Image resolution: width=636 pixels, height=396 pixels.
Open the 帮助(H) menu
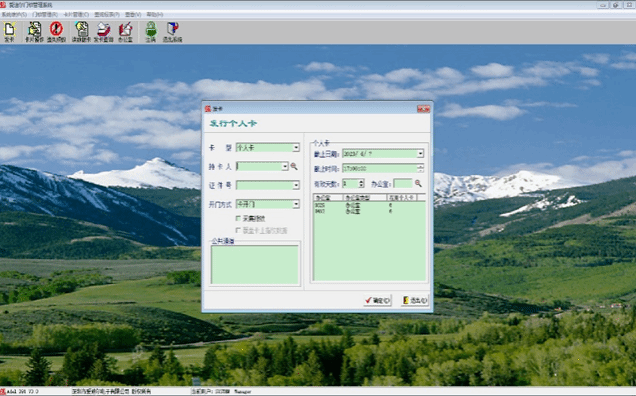(155, 15)
